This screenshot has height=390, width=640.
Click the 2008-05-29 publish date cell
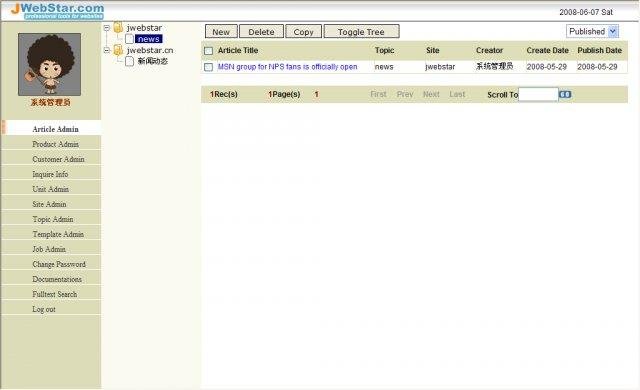pyautogui.click(x=597, y=67)
